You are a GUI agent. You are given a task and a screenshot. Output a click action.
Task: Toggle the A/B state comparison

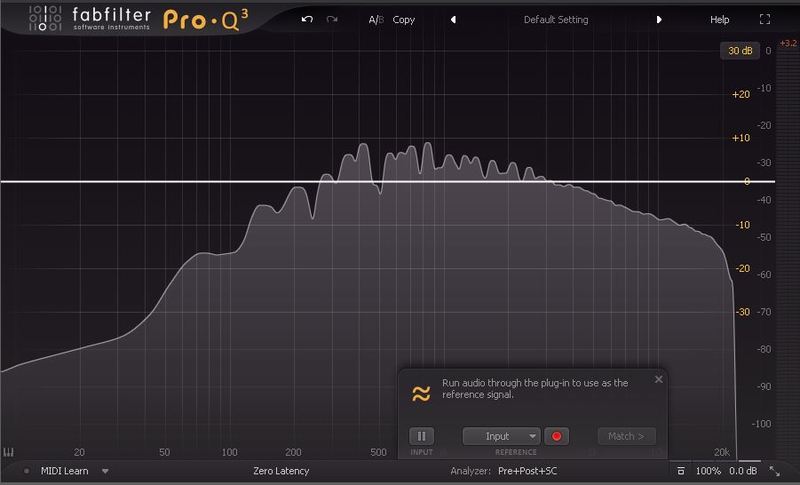(x=376, y=20)
